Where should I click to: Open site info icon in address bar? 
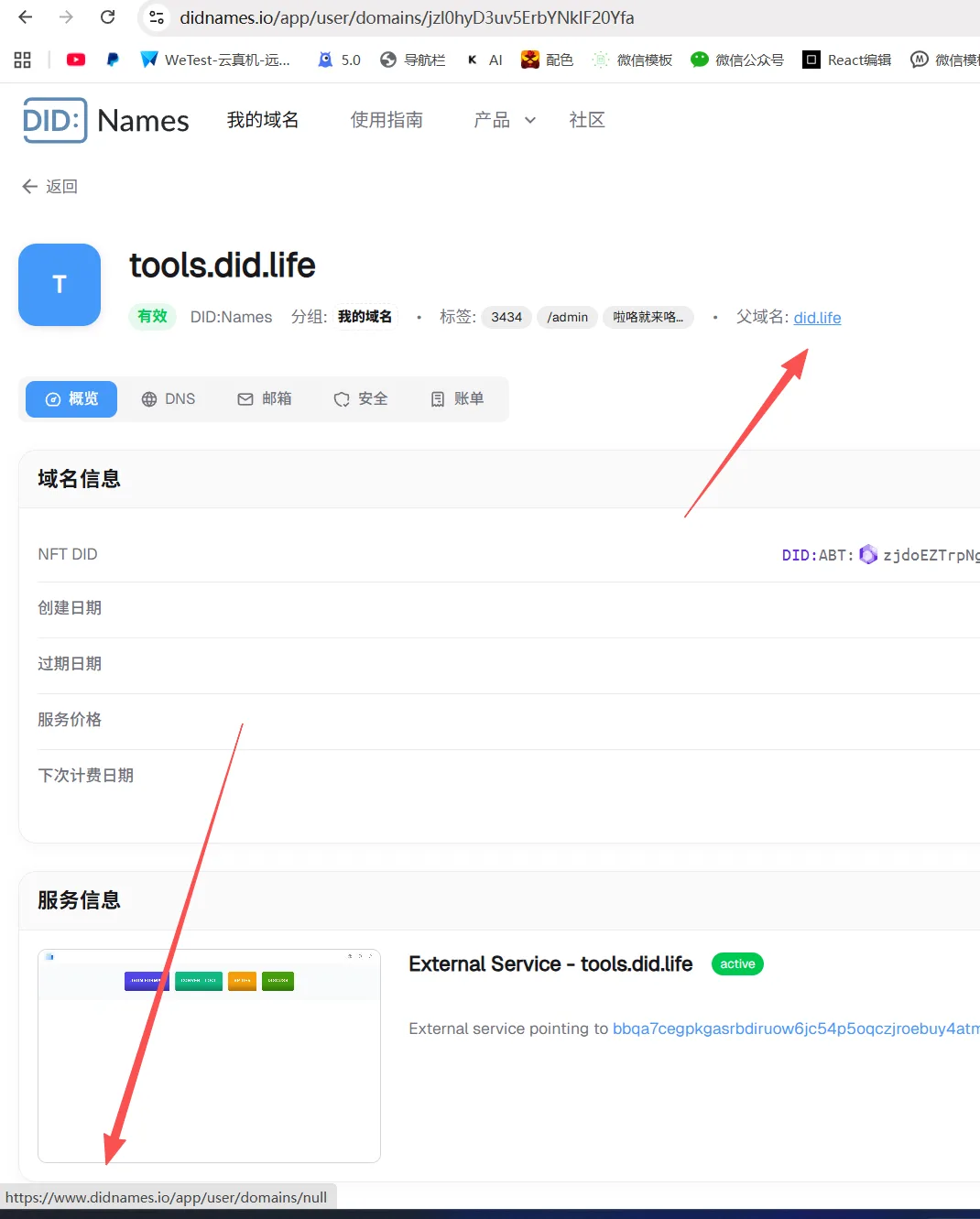[157, 17]
